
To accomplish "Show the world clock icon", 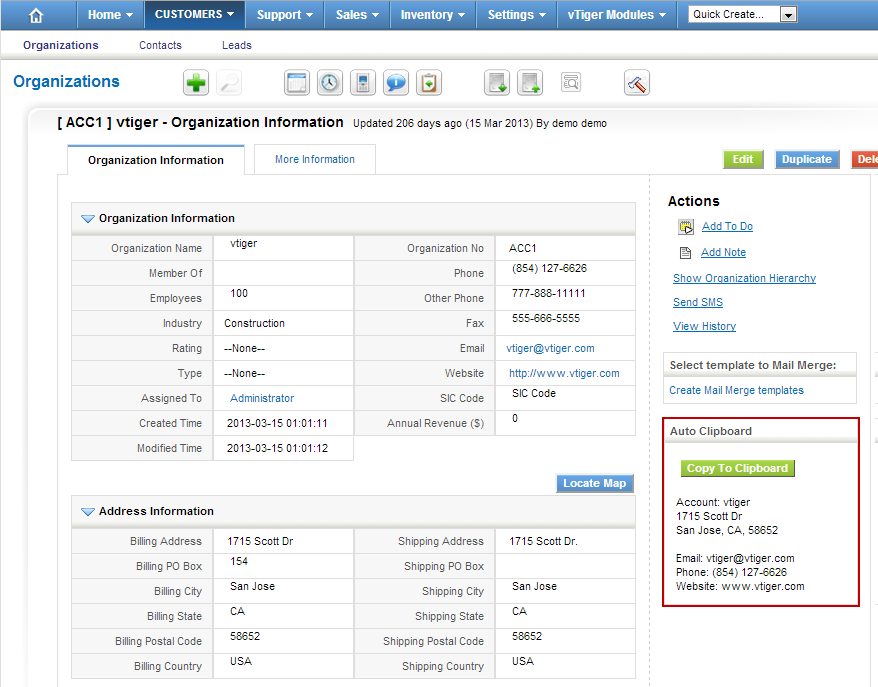I will click(330, 83).
